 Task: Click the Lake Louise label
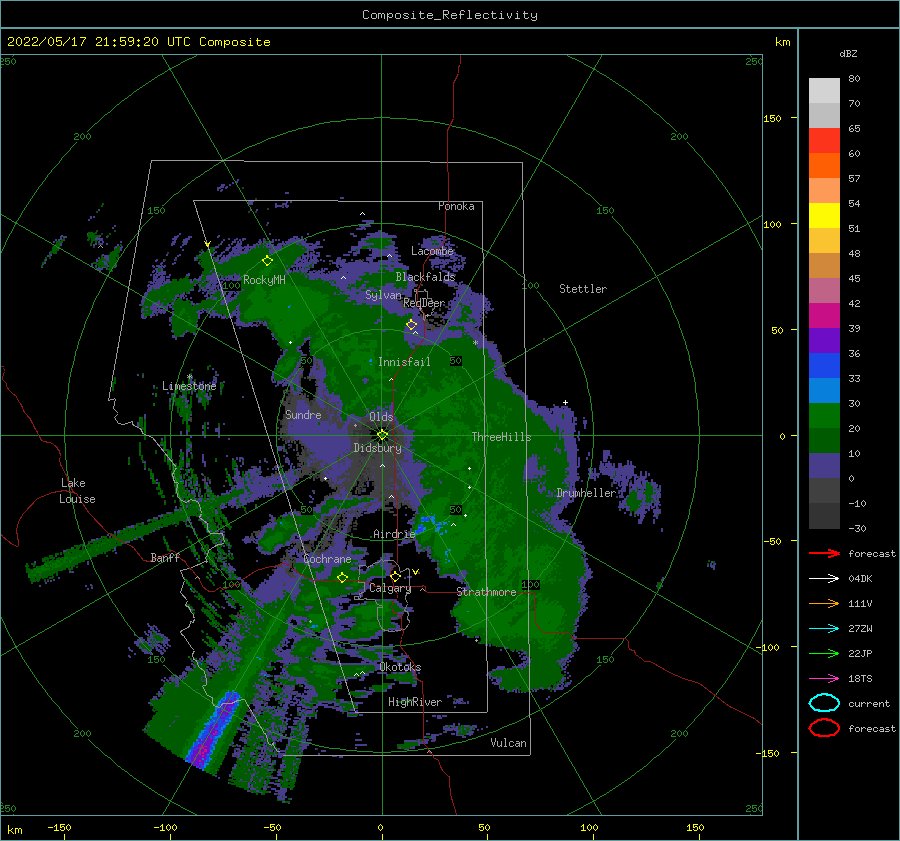(x=78, y=491)
